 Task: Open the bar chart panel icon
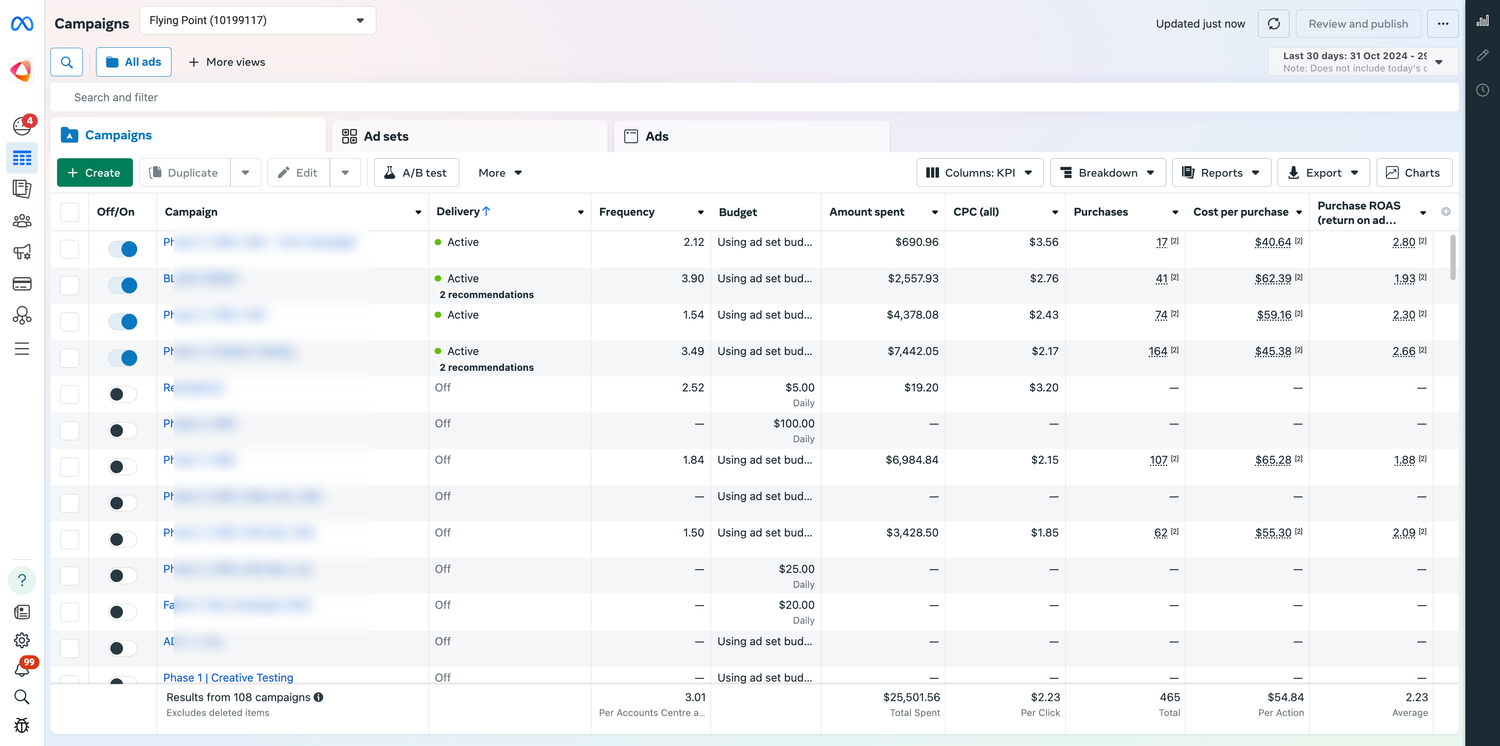1483,21
